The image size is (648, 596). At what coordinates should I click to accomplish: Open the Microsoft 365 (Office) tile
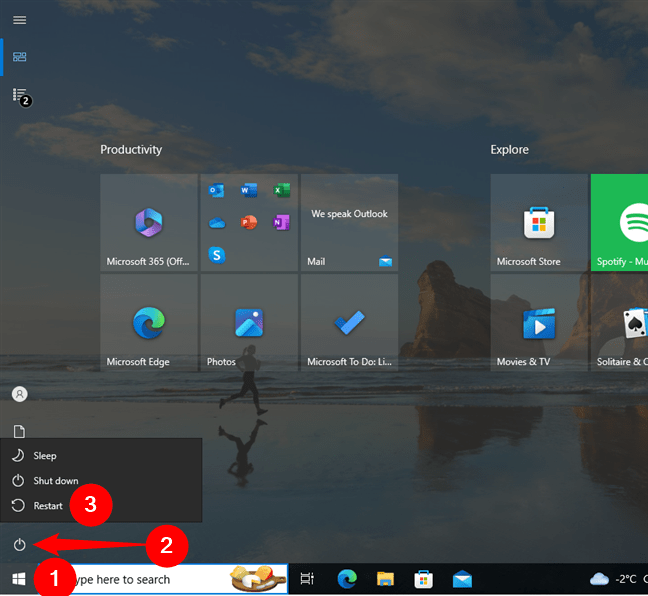pyautogui.click(x=148, y=222)
